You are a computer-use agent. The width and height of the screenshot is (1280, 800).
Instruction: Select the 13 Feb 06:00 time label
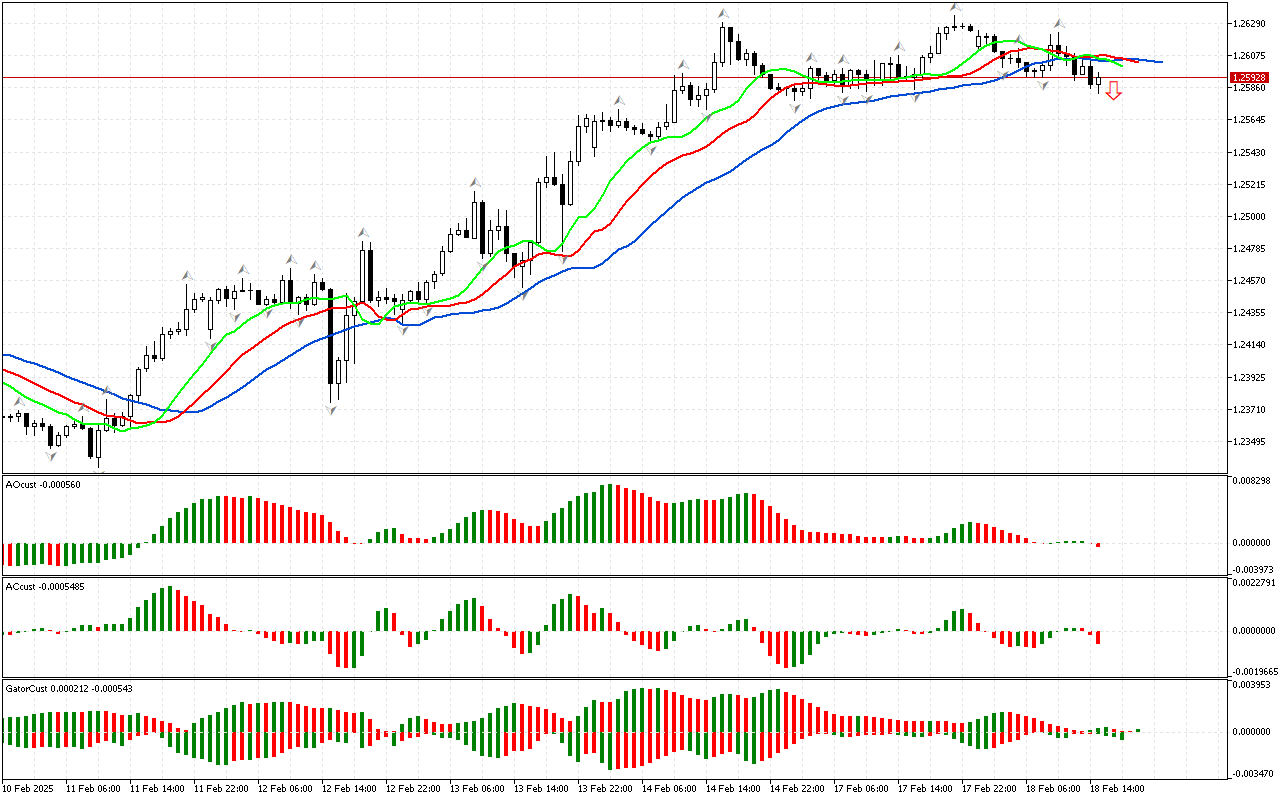click(x=477, y=788)
